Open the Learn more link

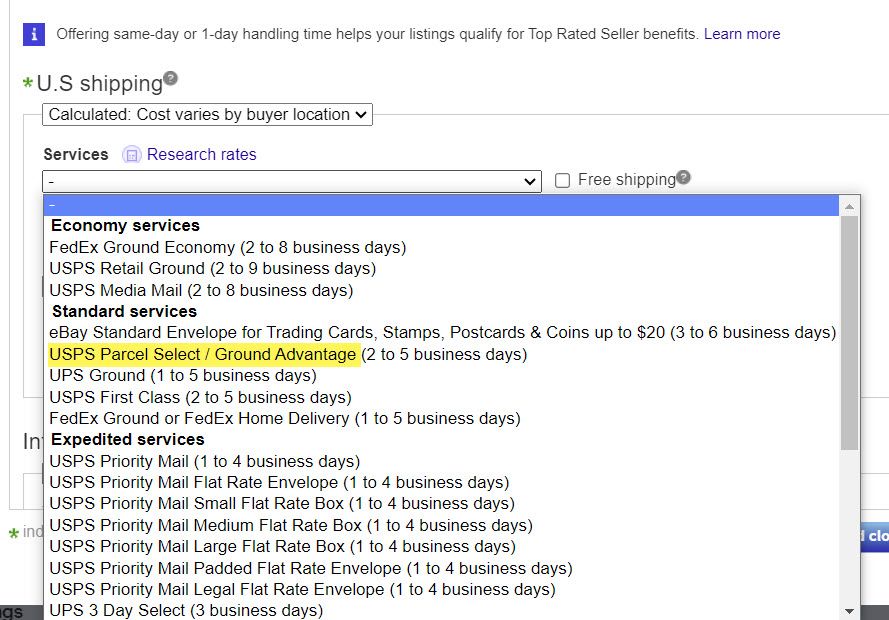point(742,34)
